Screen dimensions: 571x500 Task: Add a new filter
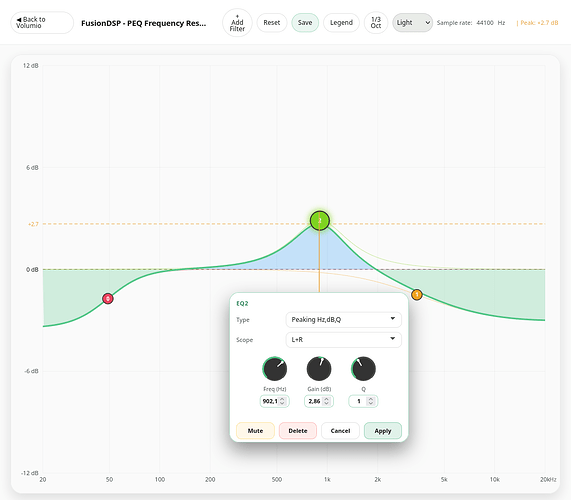pyautogui.click(x=237, y=23)
